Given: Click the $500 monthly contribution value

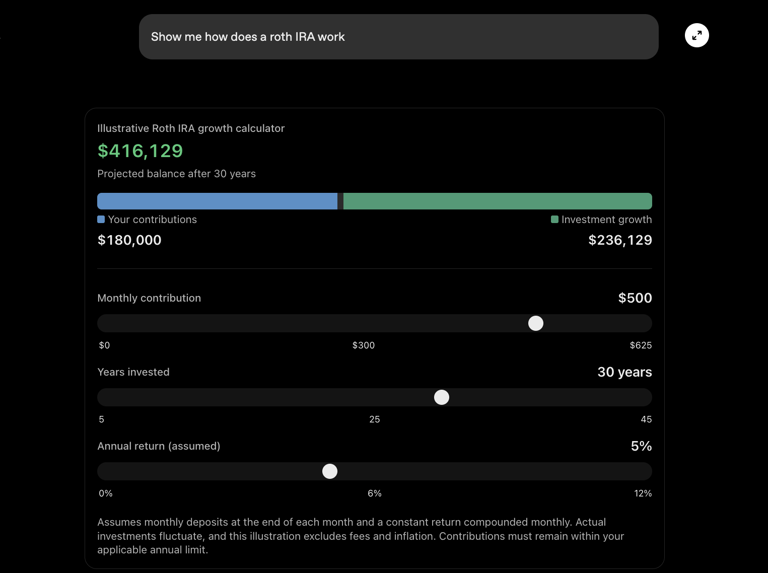Looking at the screenshot, I should coord(635,298).
